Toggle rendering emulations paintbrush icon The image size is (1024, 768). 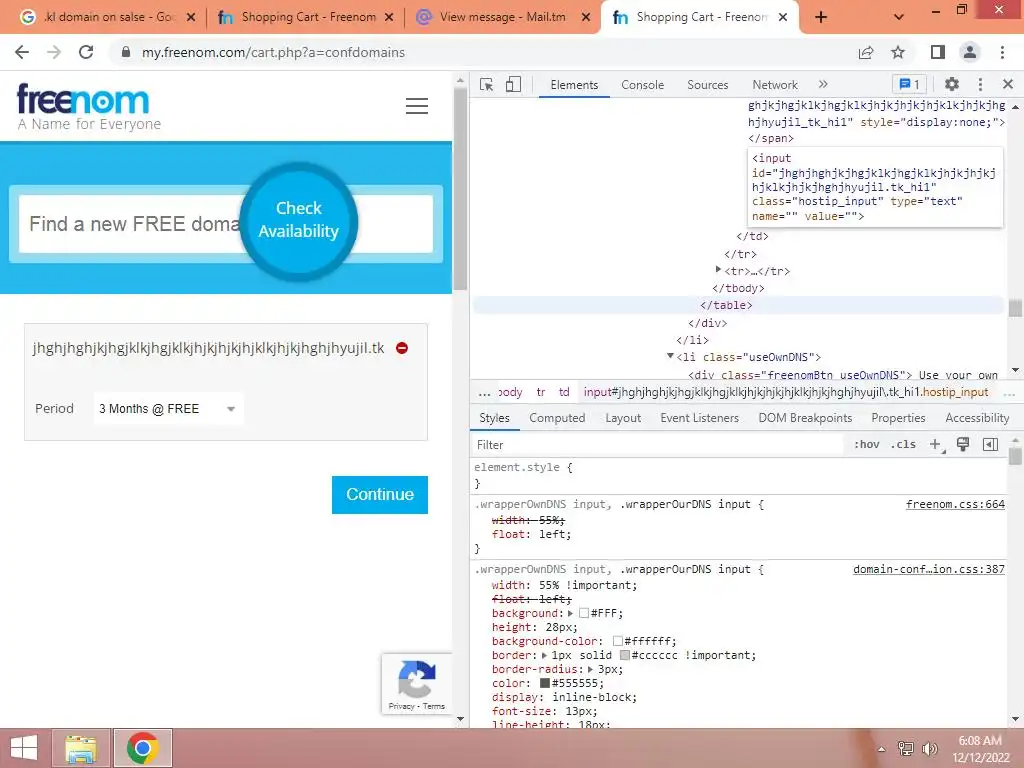[963, 445]
